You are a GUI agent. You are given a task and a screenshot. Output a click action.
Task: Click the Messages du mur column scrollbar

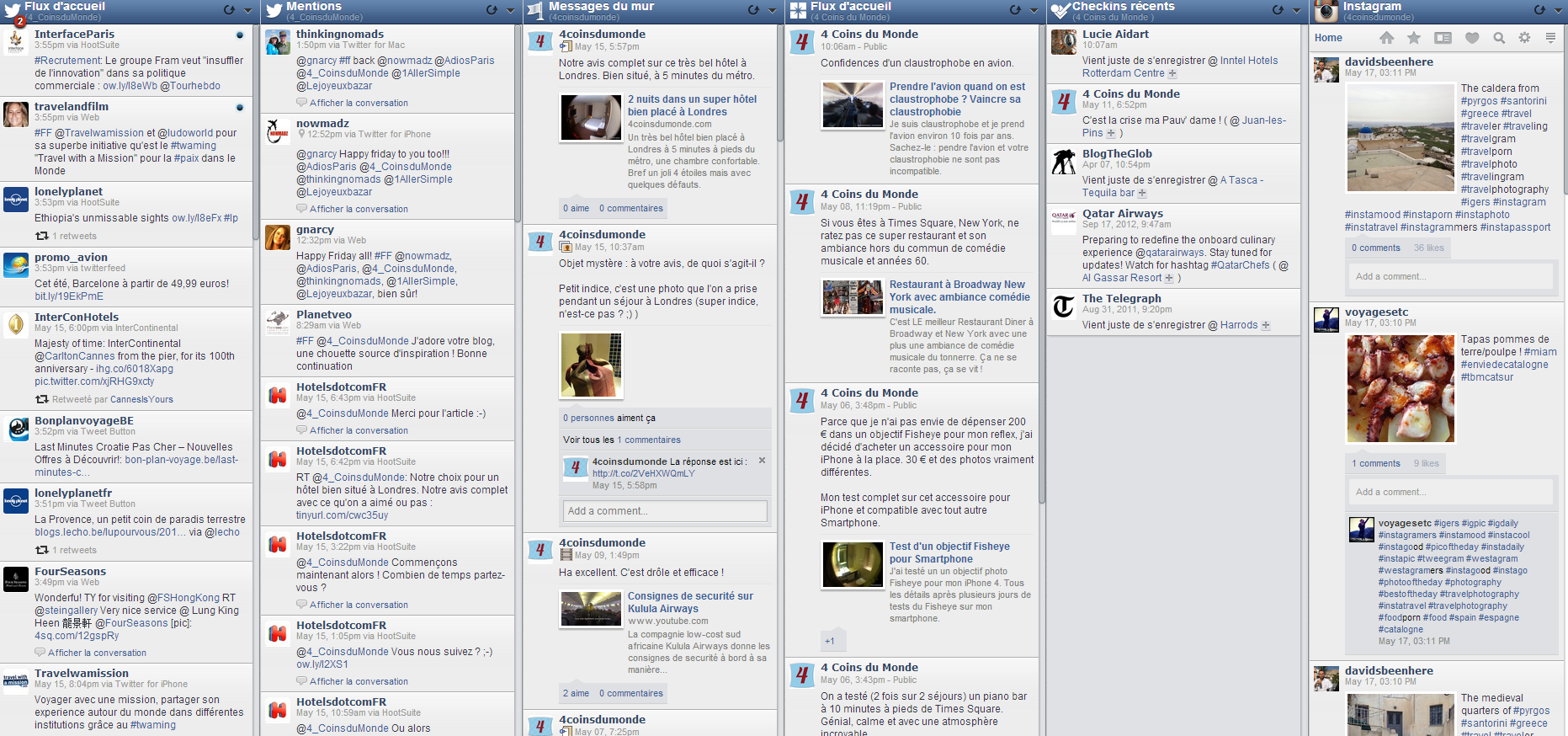(x=780, y=84)
